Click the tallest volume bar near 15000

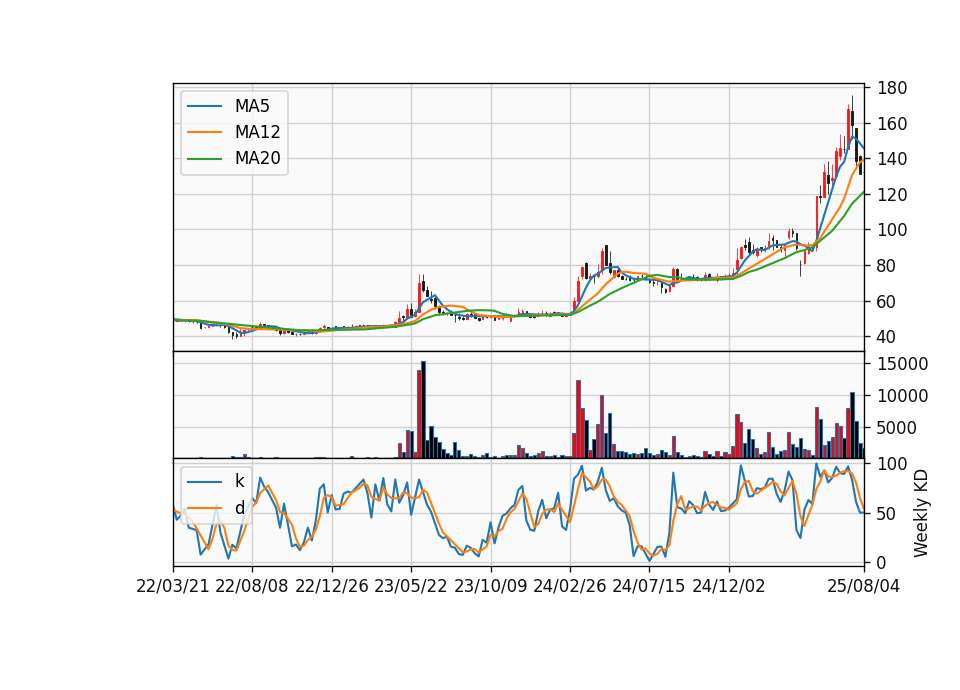(x=424, y=410)
